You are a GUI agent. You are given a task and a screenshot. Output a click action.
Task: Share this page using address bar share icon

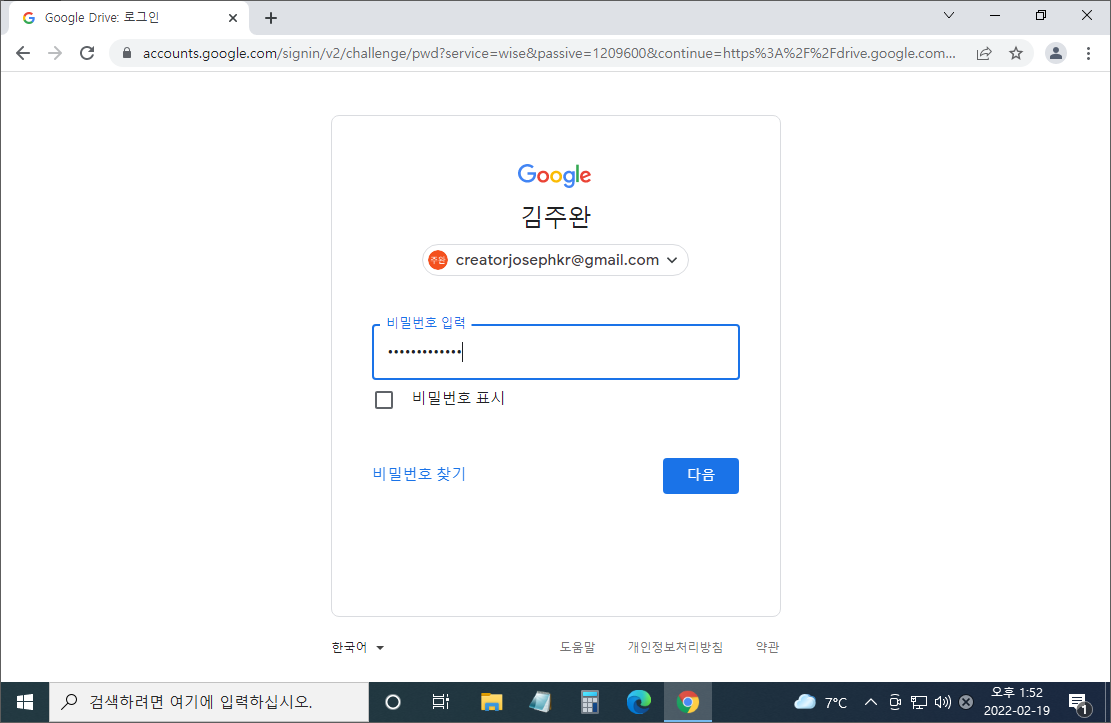point(983,53)
